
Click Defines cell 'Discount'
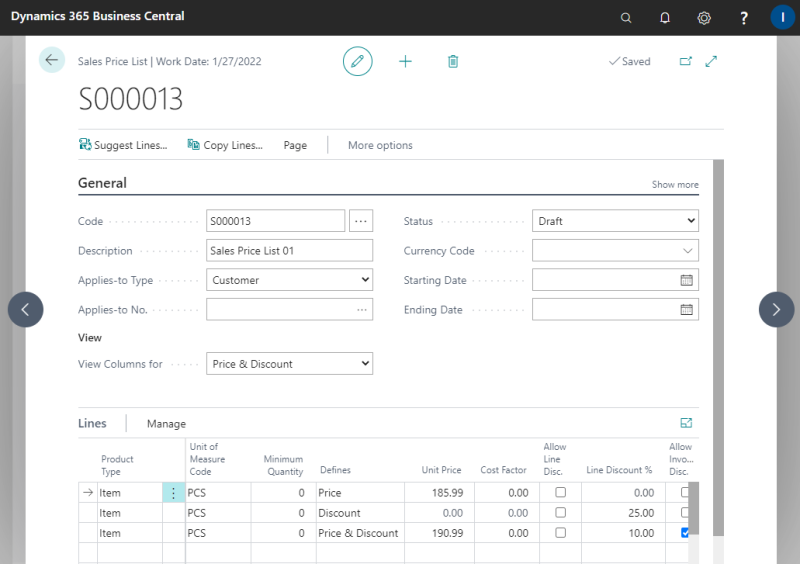click(360, 513)
